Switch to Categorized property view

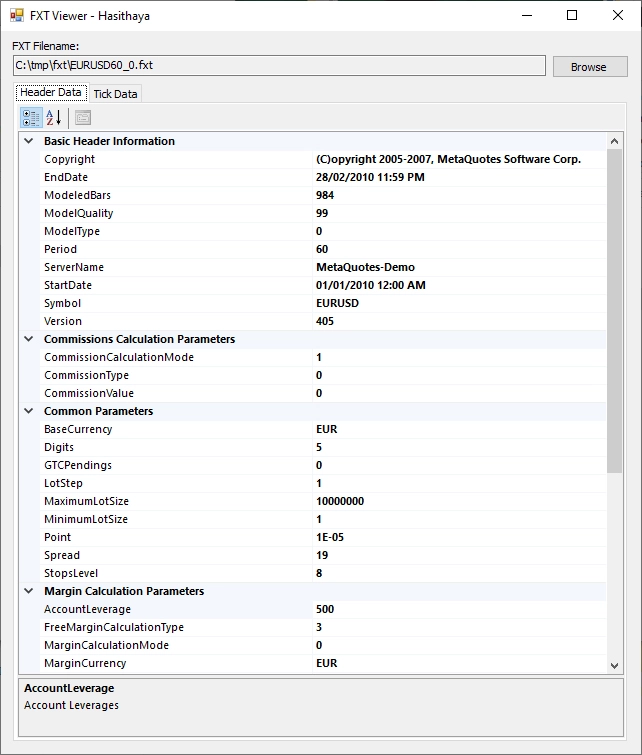(x=31, y=118)
